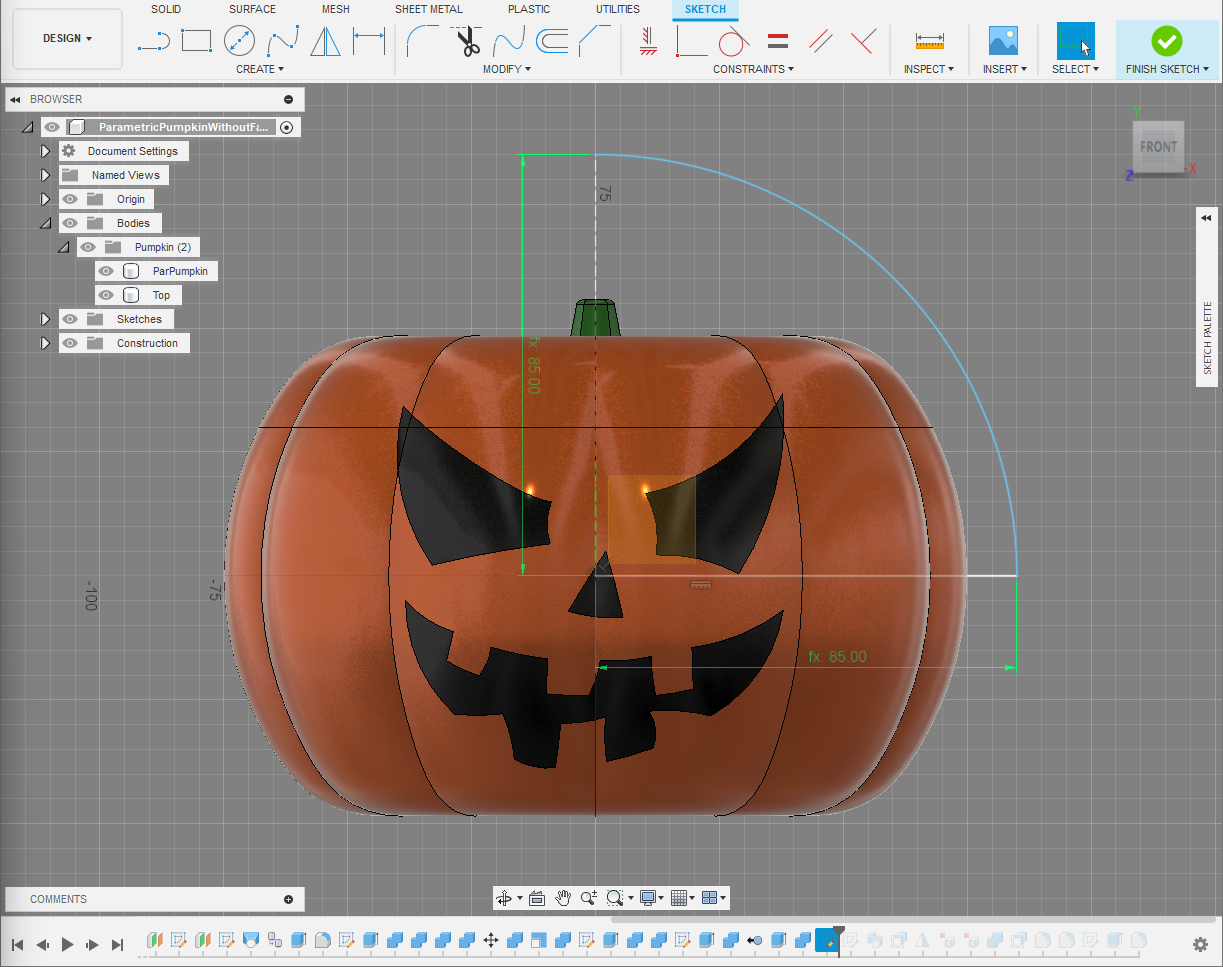Viewport: 1223px width, 967px height.
Task: Activate the Pan tool in navigation bar
Action: click(562, 897)
